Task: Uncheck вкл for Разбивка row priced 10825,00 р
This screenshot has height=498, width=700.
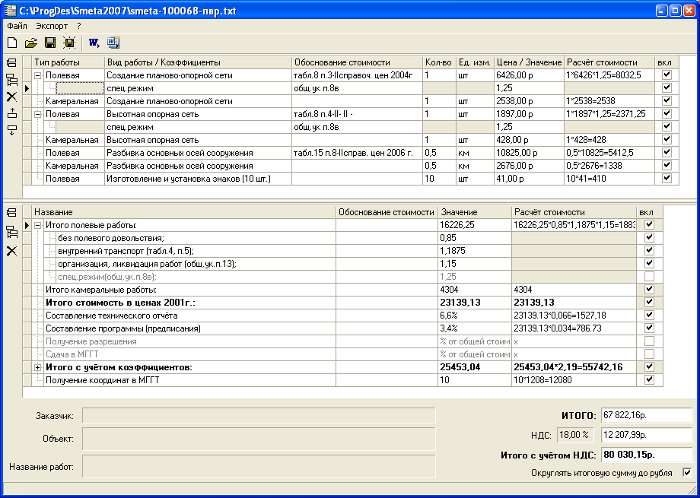Action: click(x=667, y=153)
